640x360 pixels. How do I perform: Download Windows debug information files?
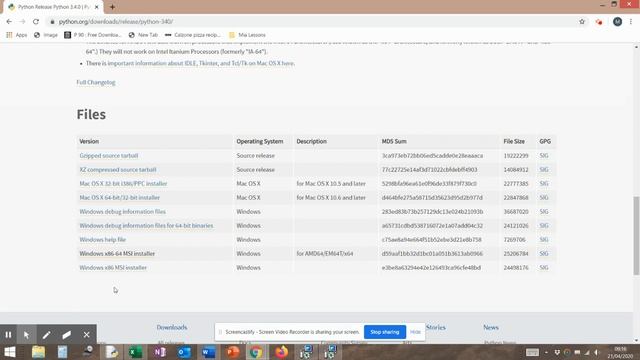pyautogui.click(x=122, y=212)
